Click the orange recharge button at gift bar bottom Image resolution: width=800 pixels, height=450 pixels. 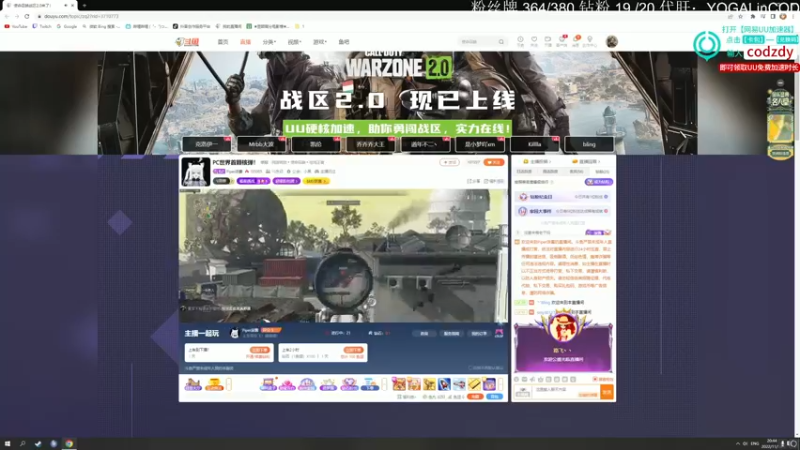(x=475, y=396)
